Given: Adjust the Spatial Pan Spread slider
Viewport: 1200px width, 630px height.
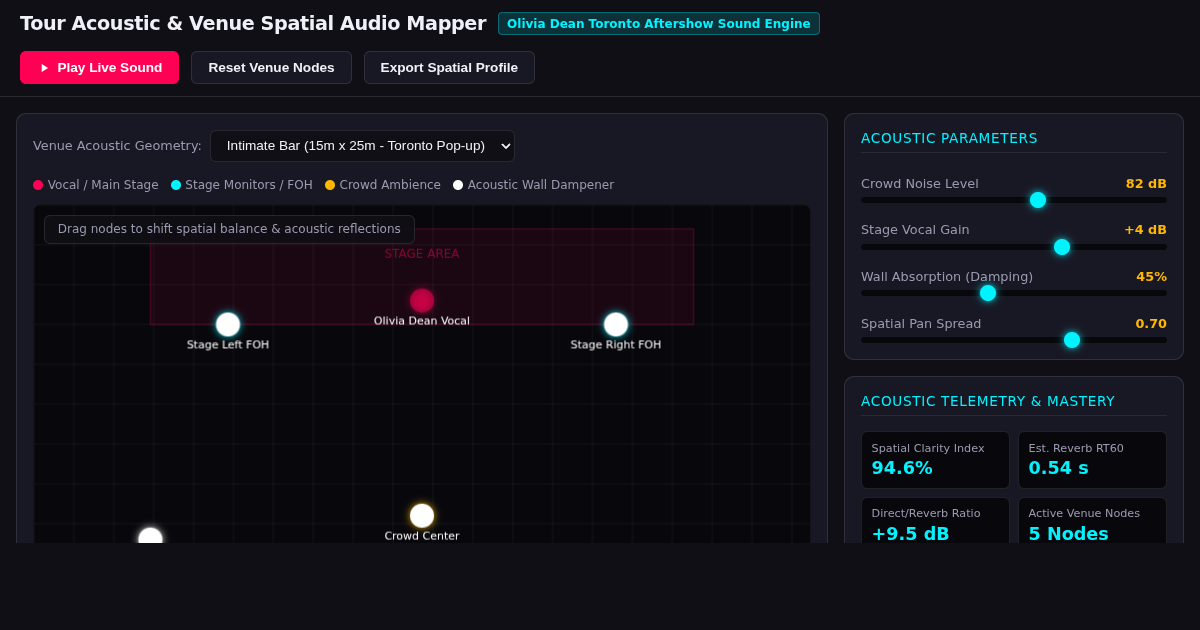Looking at the screenshot, I should (x=1014, y=340).
